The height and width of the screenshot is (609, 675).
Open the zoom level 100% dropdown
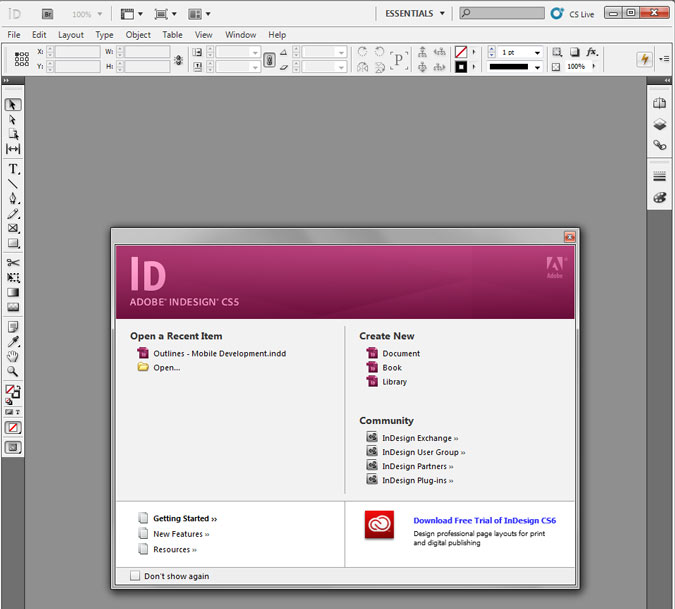(x=99, y=15)
